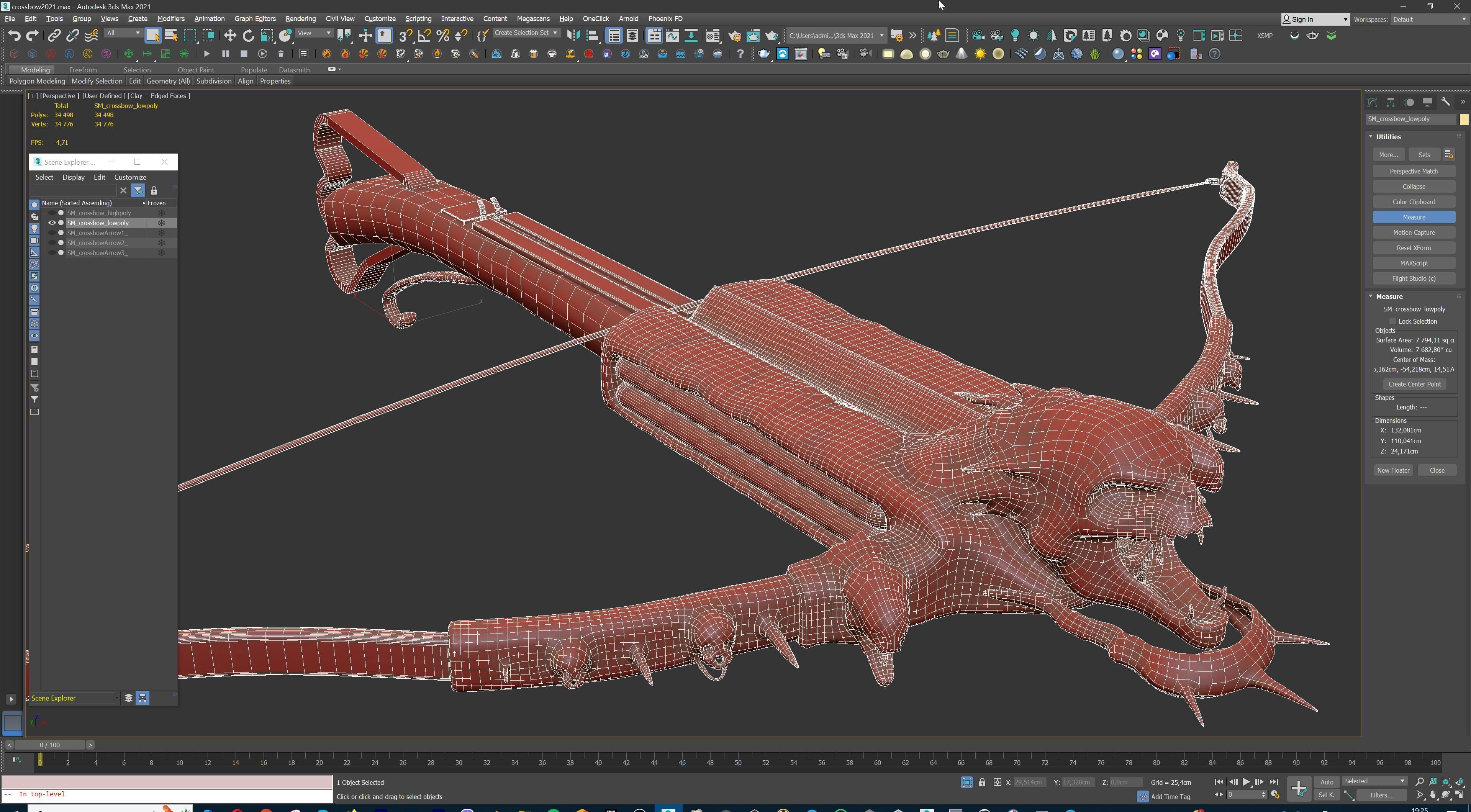Viewport: 1471px width, 812px height.
Task: Select the Pan View hand tool
Action: click(x=1432, y=795)
